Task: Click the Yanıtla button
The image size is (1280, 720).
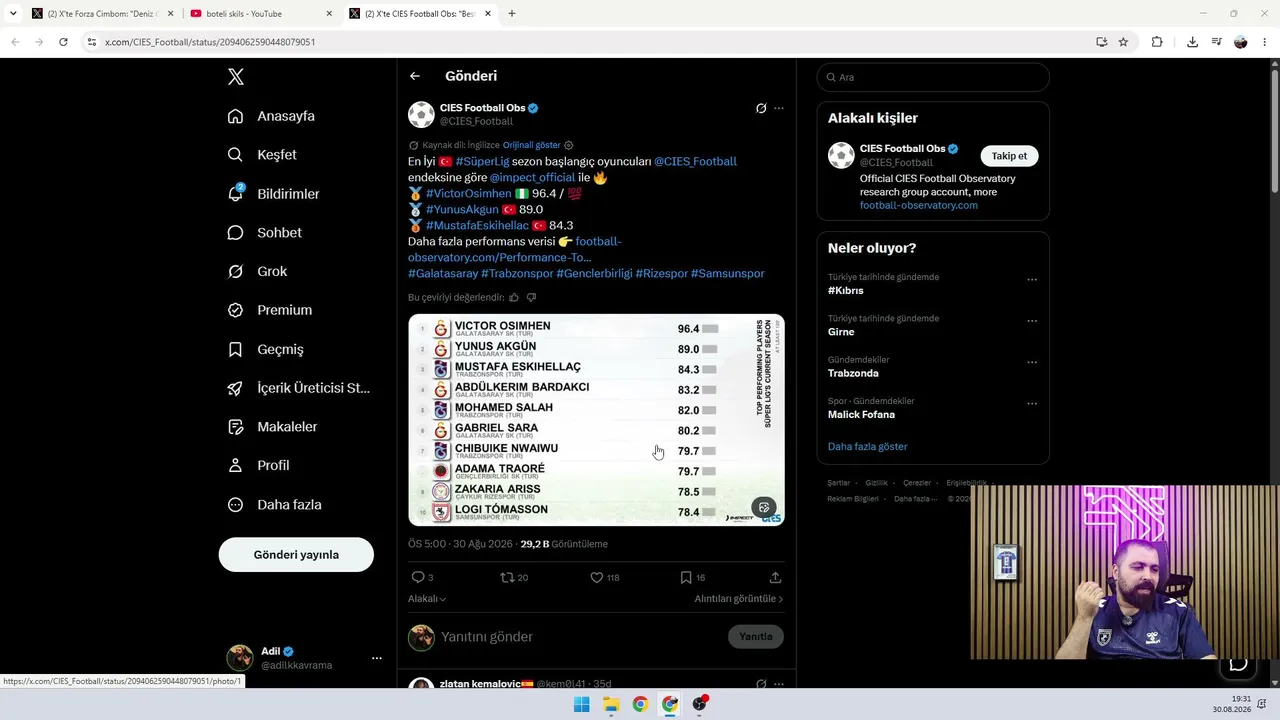Action: click(x=756, y=637)
